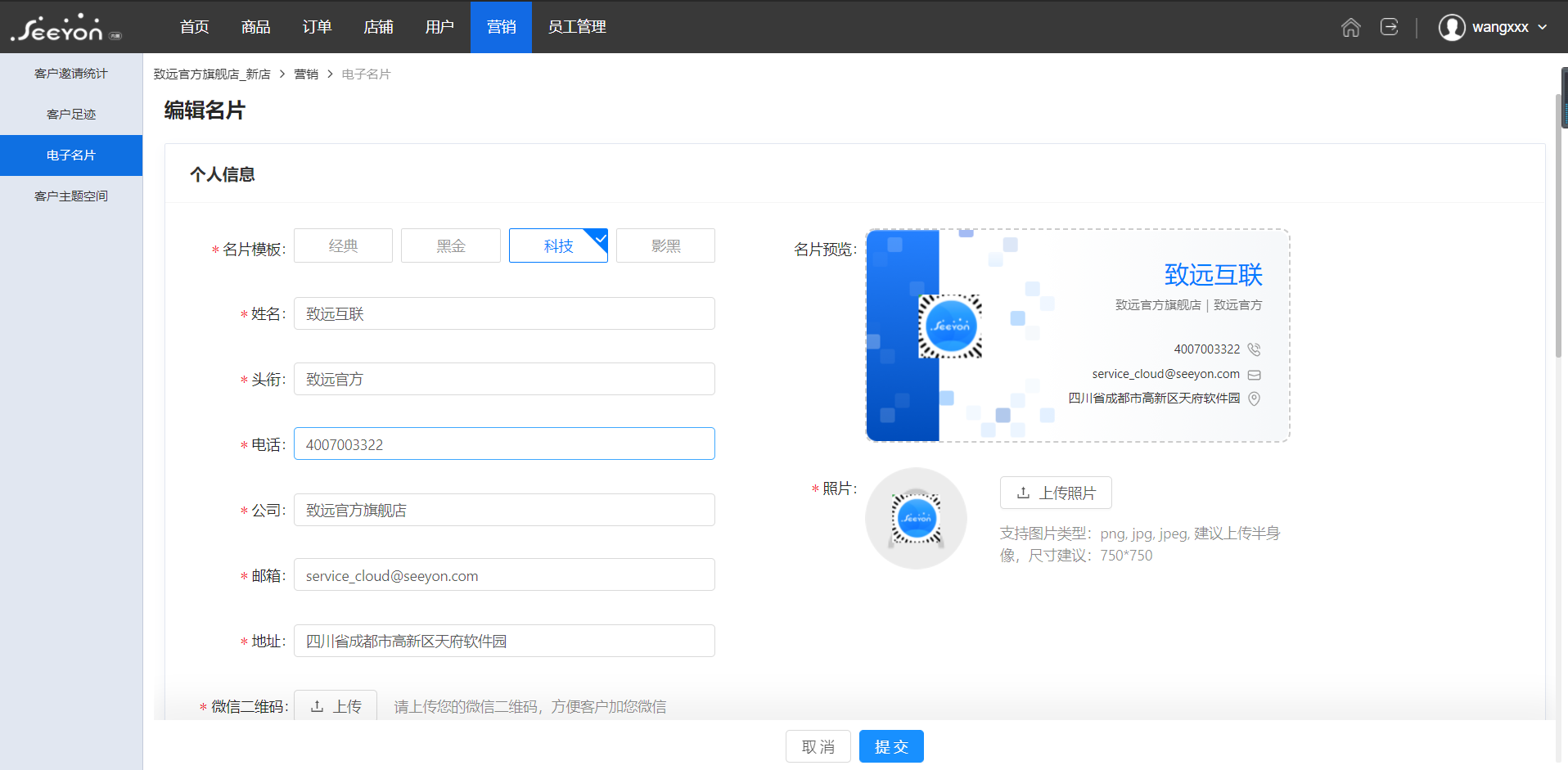This screenshot has height=770, width=1568.
Task: Click the email icon on card preview
Action: [x=1254, y=375]
